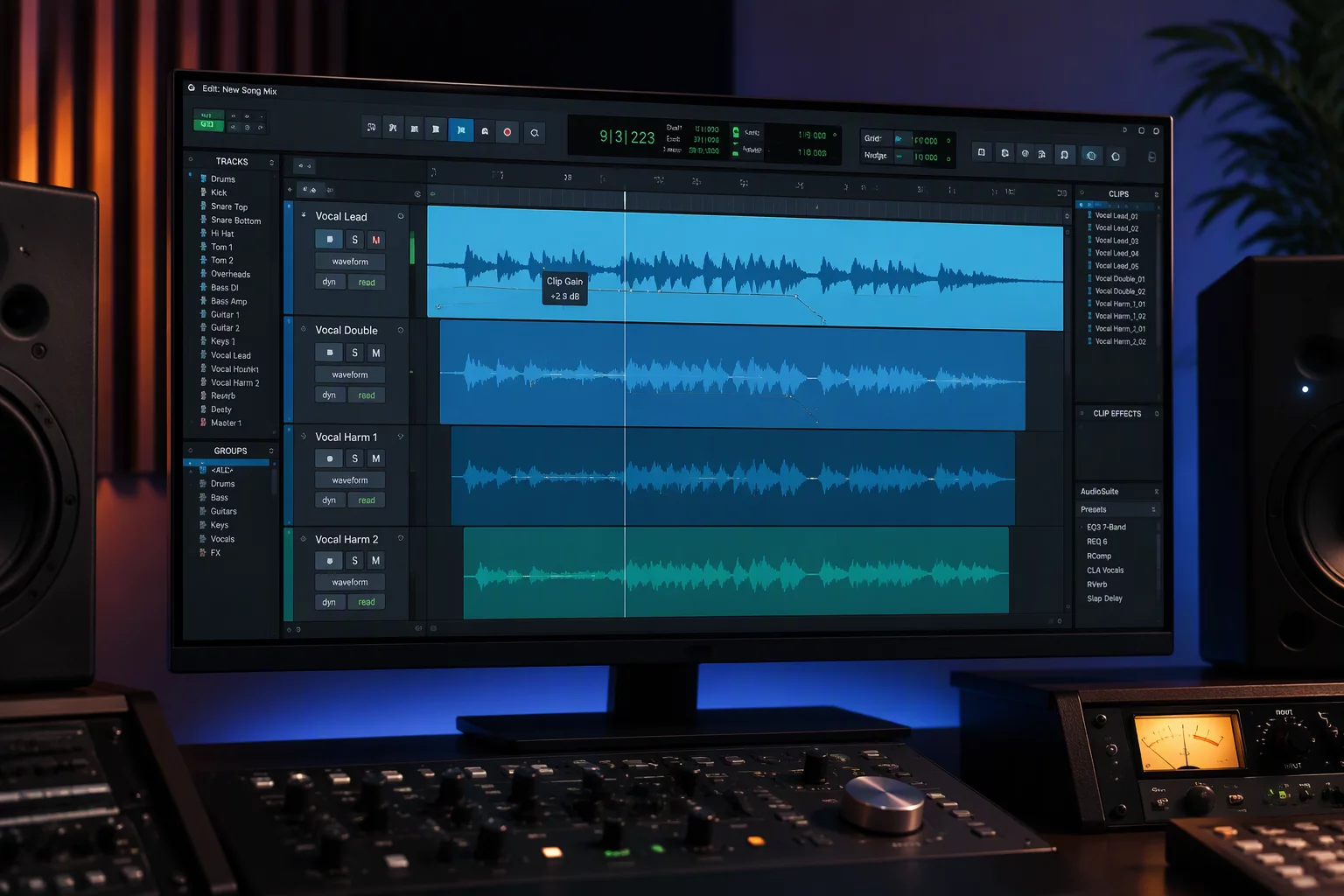Viewport: 1344px width, 896px height.
Task: Click the read button on Vocal Harm 2
Action: point(367,602)
